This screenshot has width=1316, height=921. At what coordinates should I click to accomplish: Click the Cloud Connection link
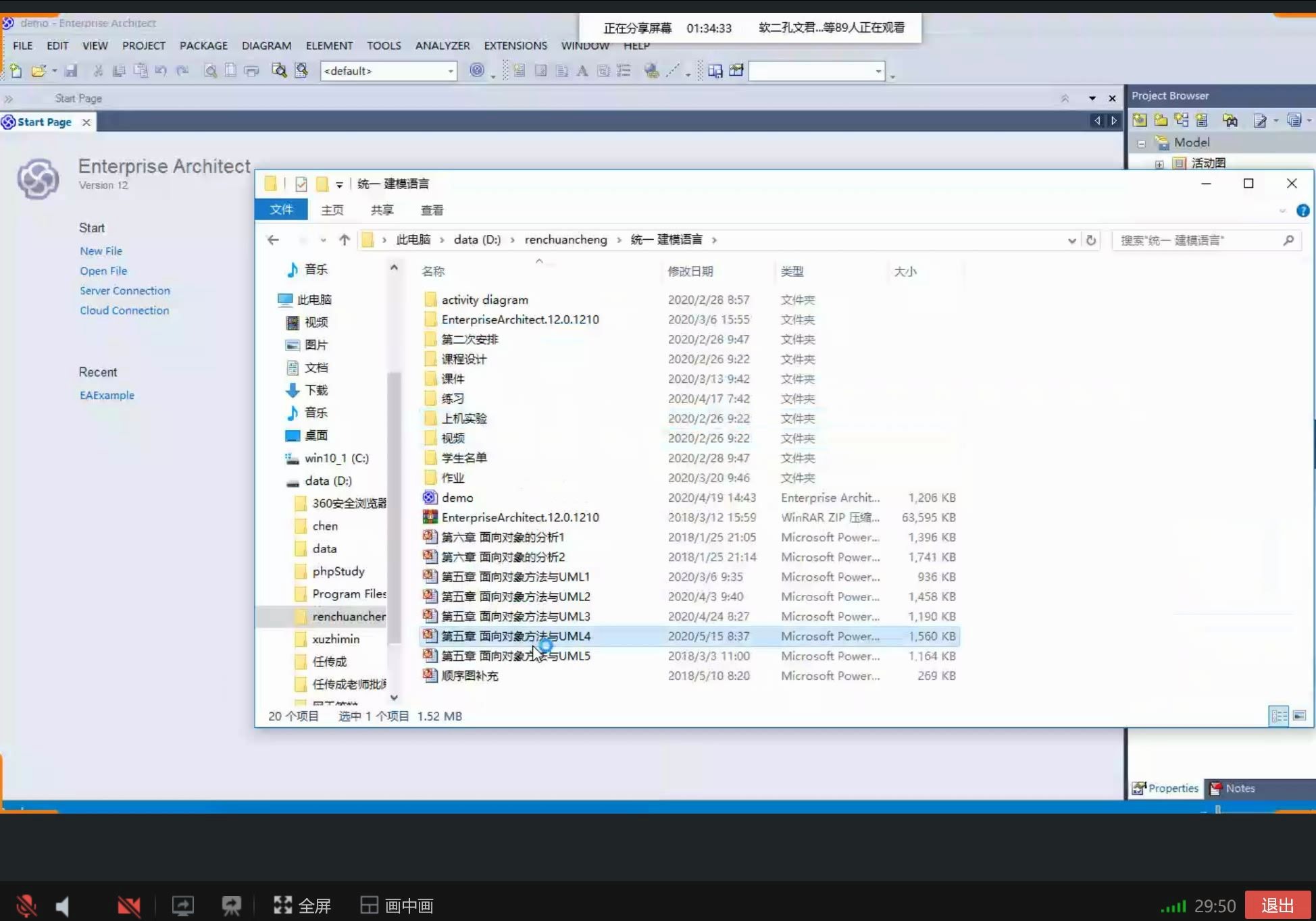pos(124,311)
